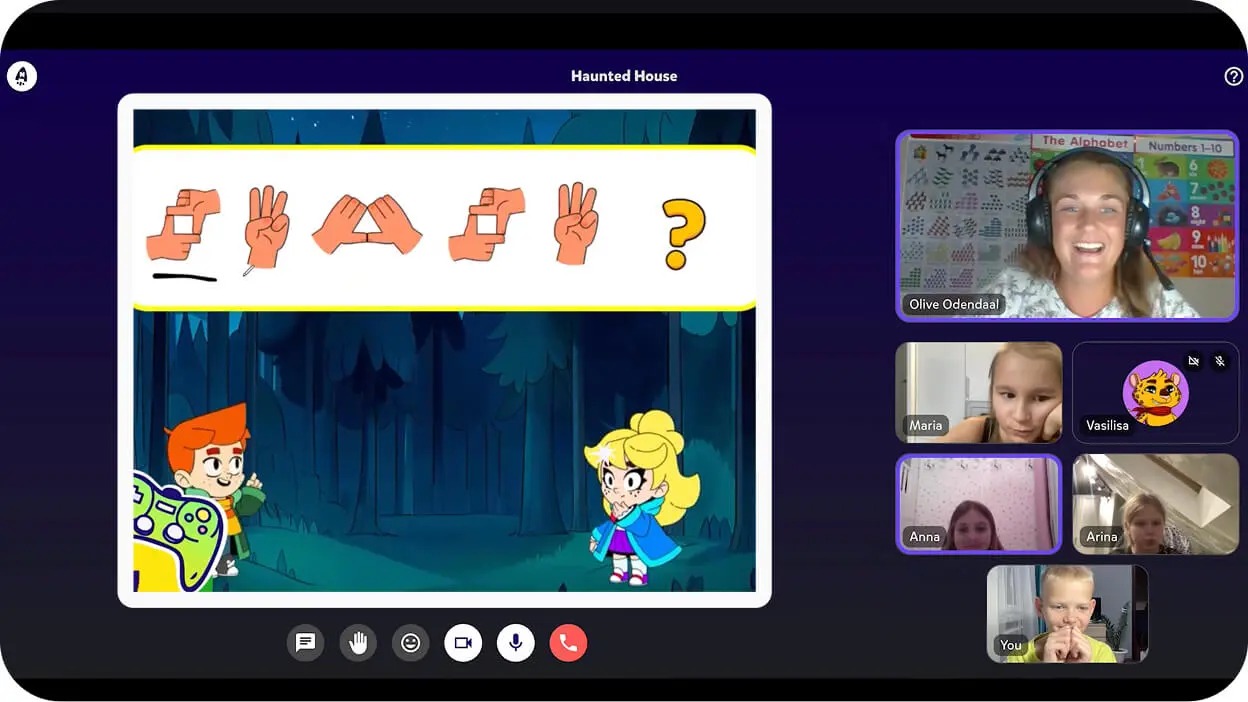Click Vasilisa's muted microphone icon
Viewport: 1248px width, 702px height.
coord(1219,361)
